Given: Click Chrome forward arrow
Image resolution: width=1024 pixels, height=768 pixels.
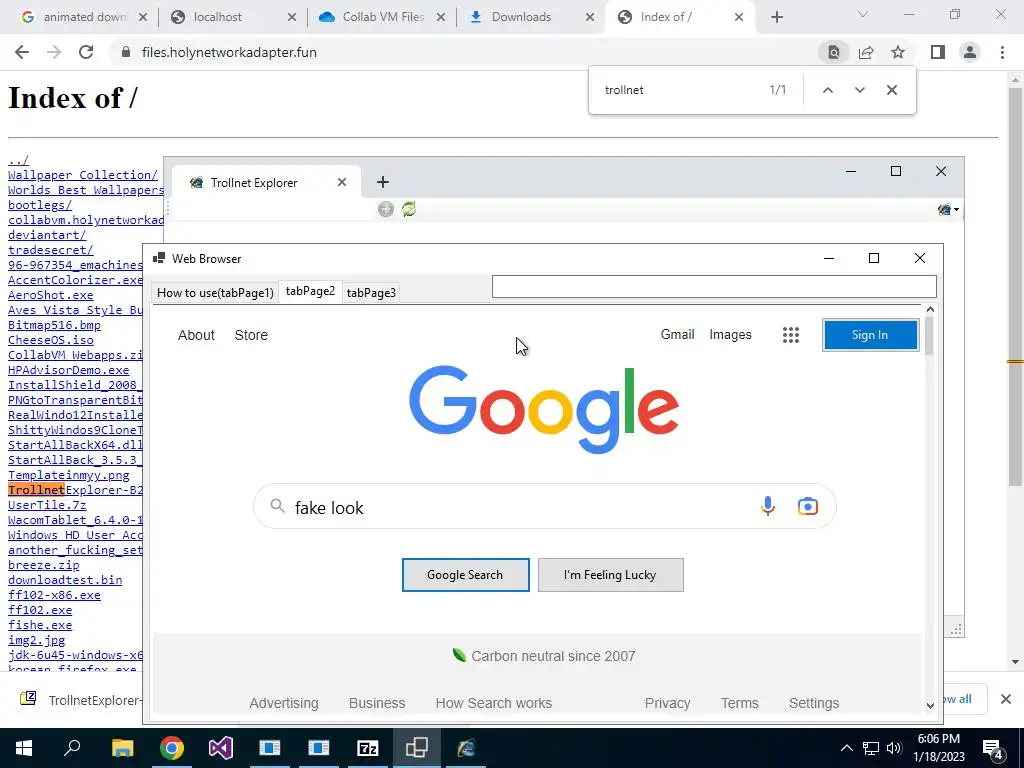Looking at the screenshot, I should pos(54,52).
